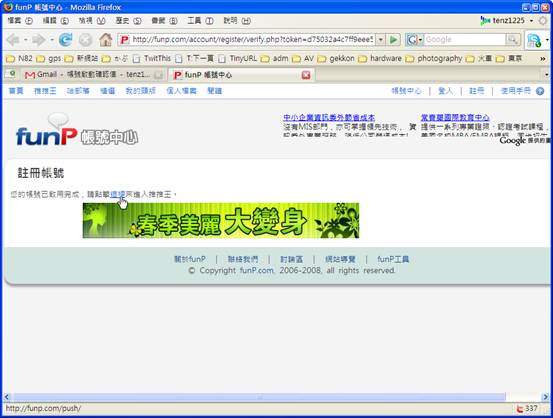Click the small icon left of Gmail tab
Viewport: 553px width, 418px height.
[10, 74]
